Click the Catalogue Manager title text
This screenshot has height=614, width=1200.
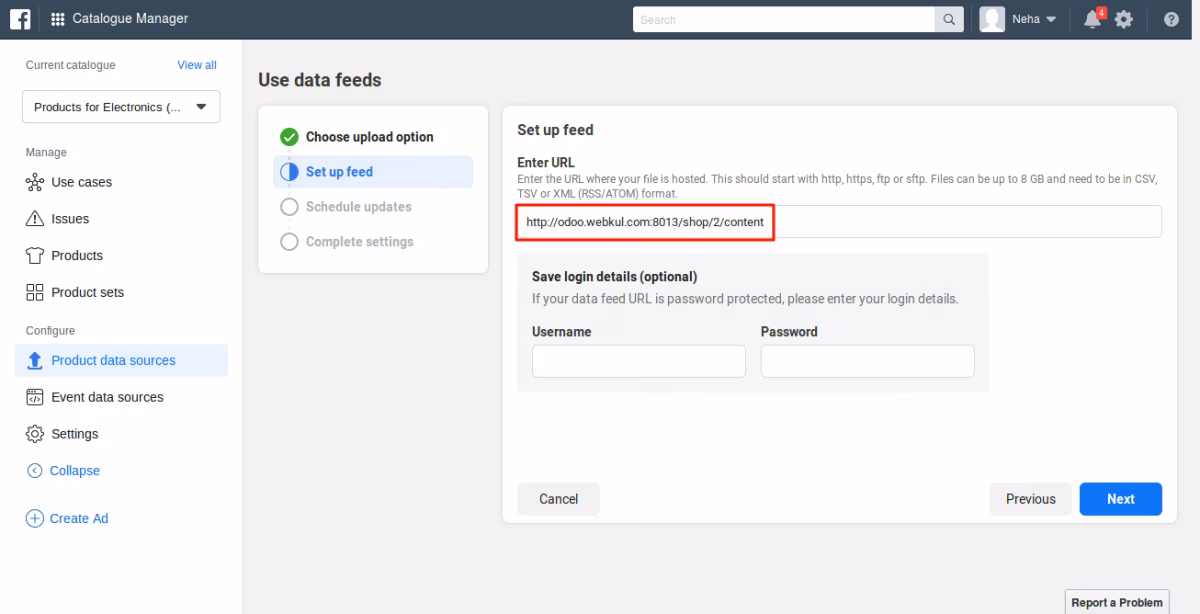tap(130, 19)
